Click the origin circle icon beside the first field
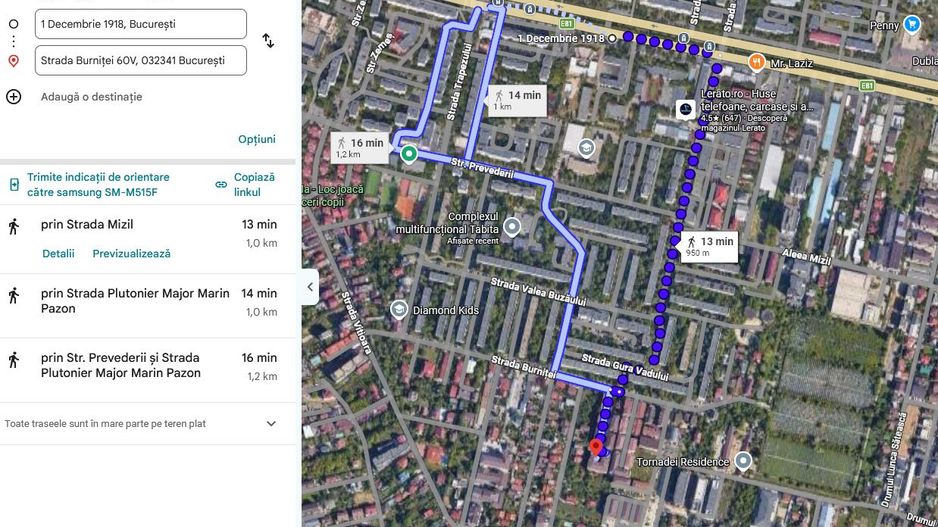 click(13, 24)
